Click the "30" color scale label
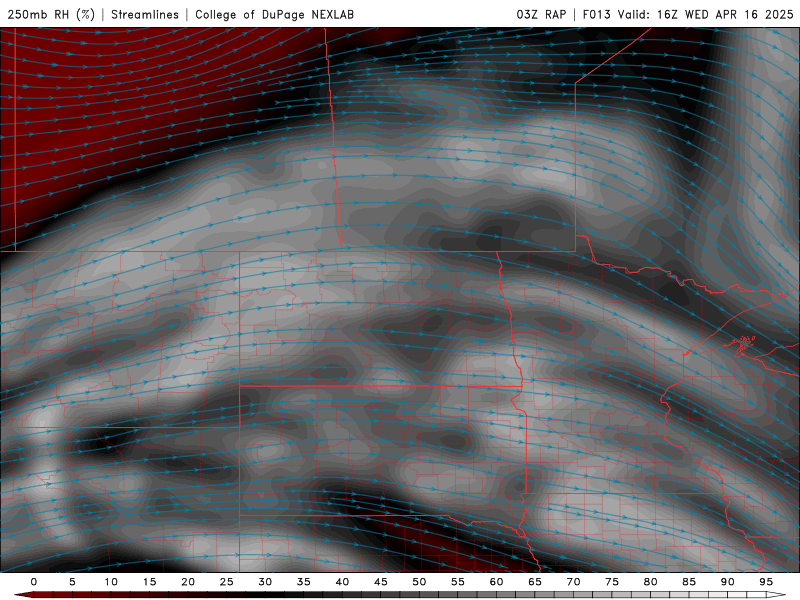 265,582
